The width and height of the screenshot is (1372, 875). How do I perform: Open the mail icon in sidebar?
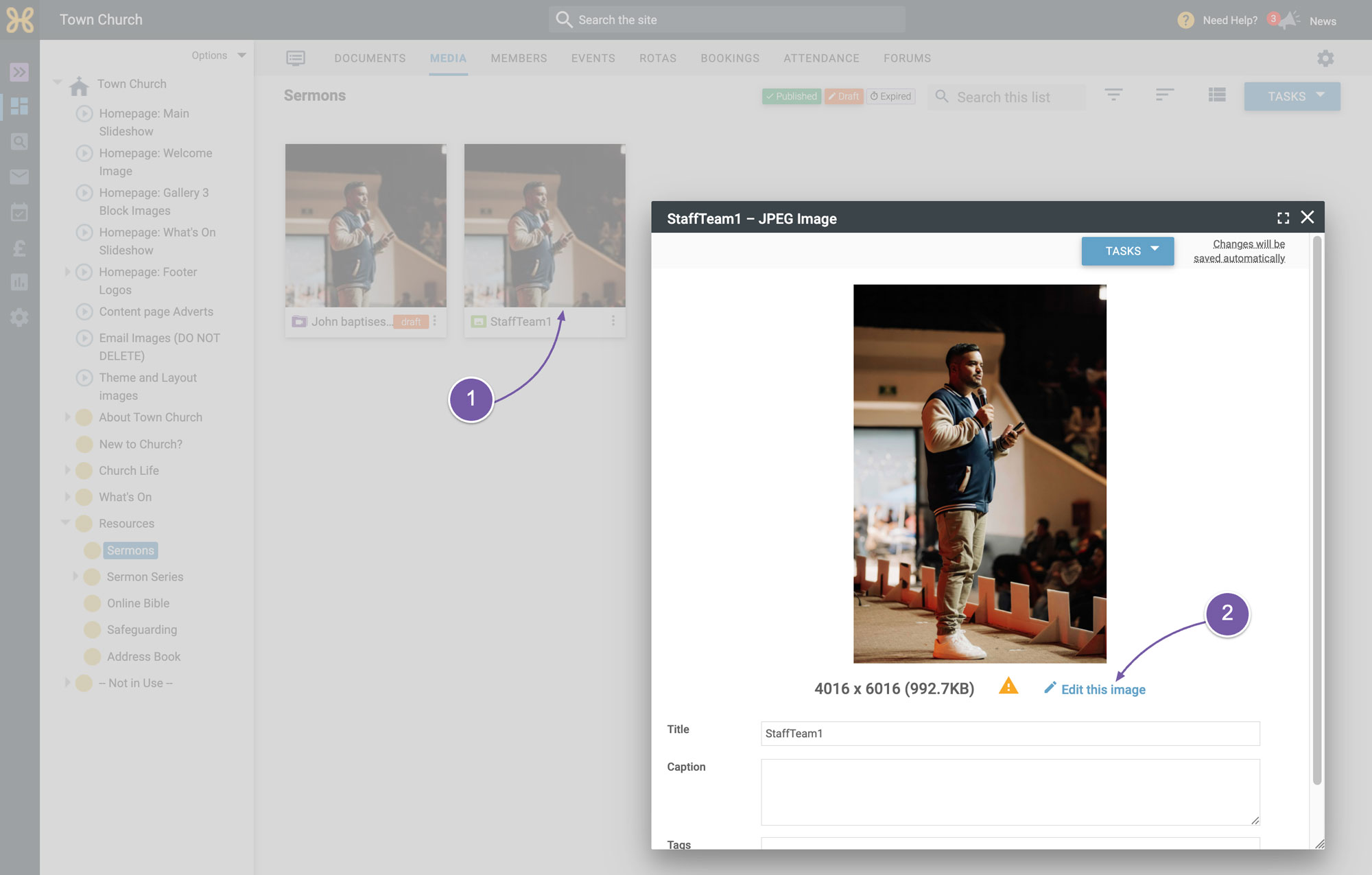coord(19,177)
